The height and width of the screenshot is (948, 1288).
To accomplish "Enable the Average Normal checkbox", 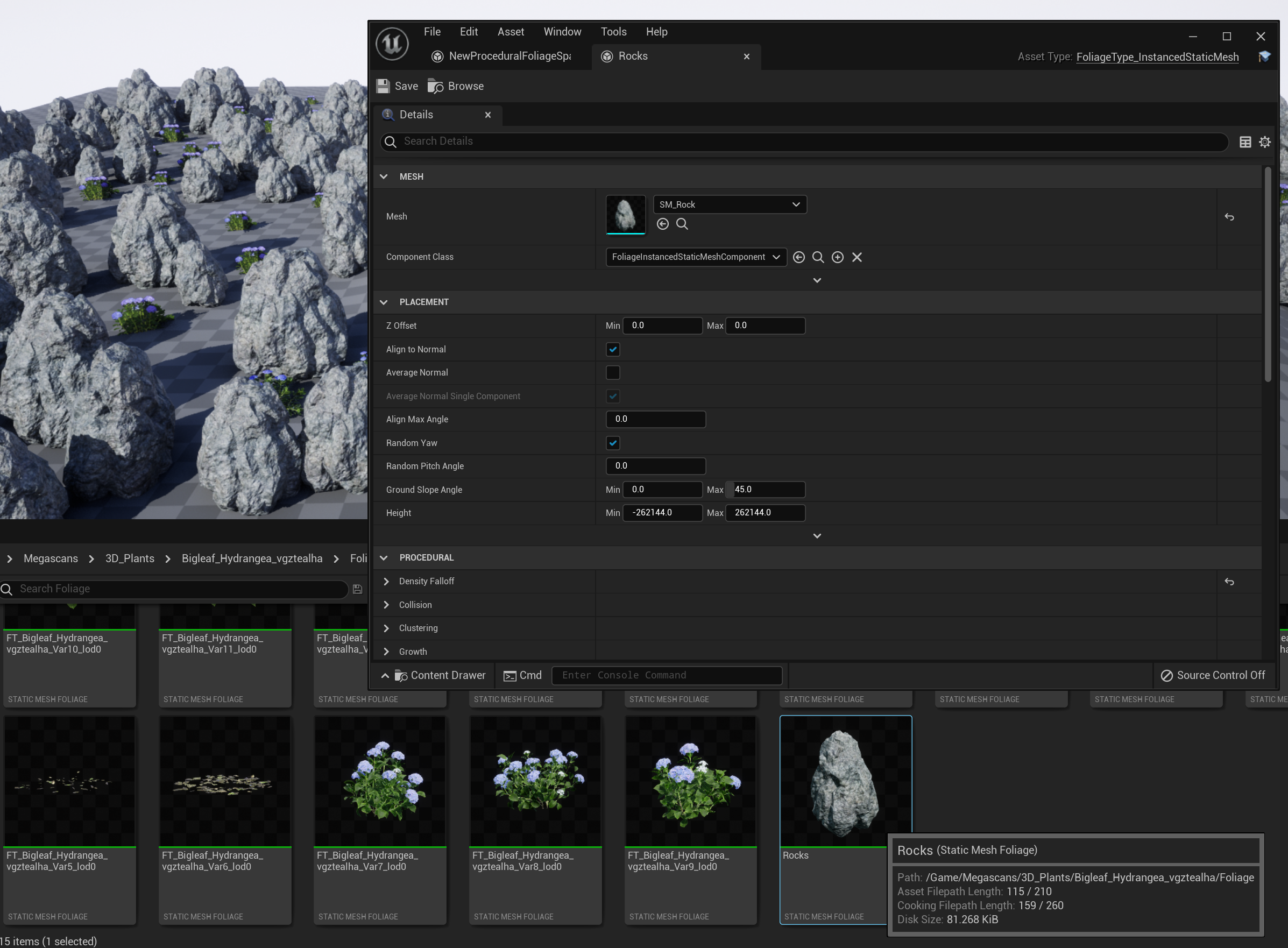I will (x=613, y=372).
